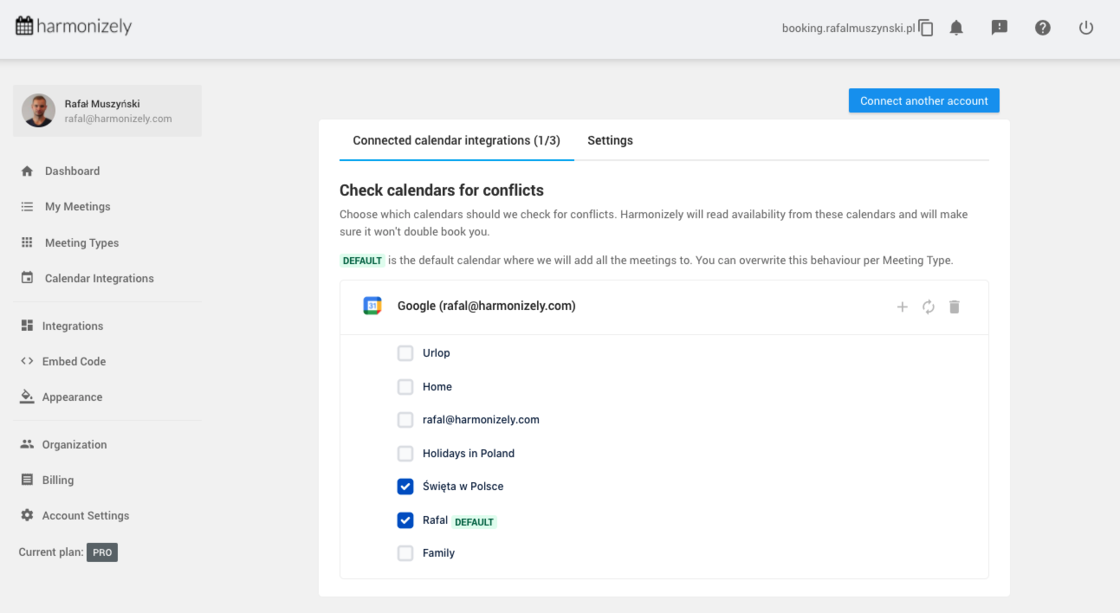
Task: Copy the booking.rafalmuszynski.pl link icon
Action: [x=926, y=28]
